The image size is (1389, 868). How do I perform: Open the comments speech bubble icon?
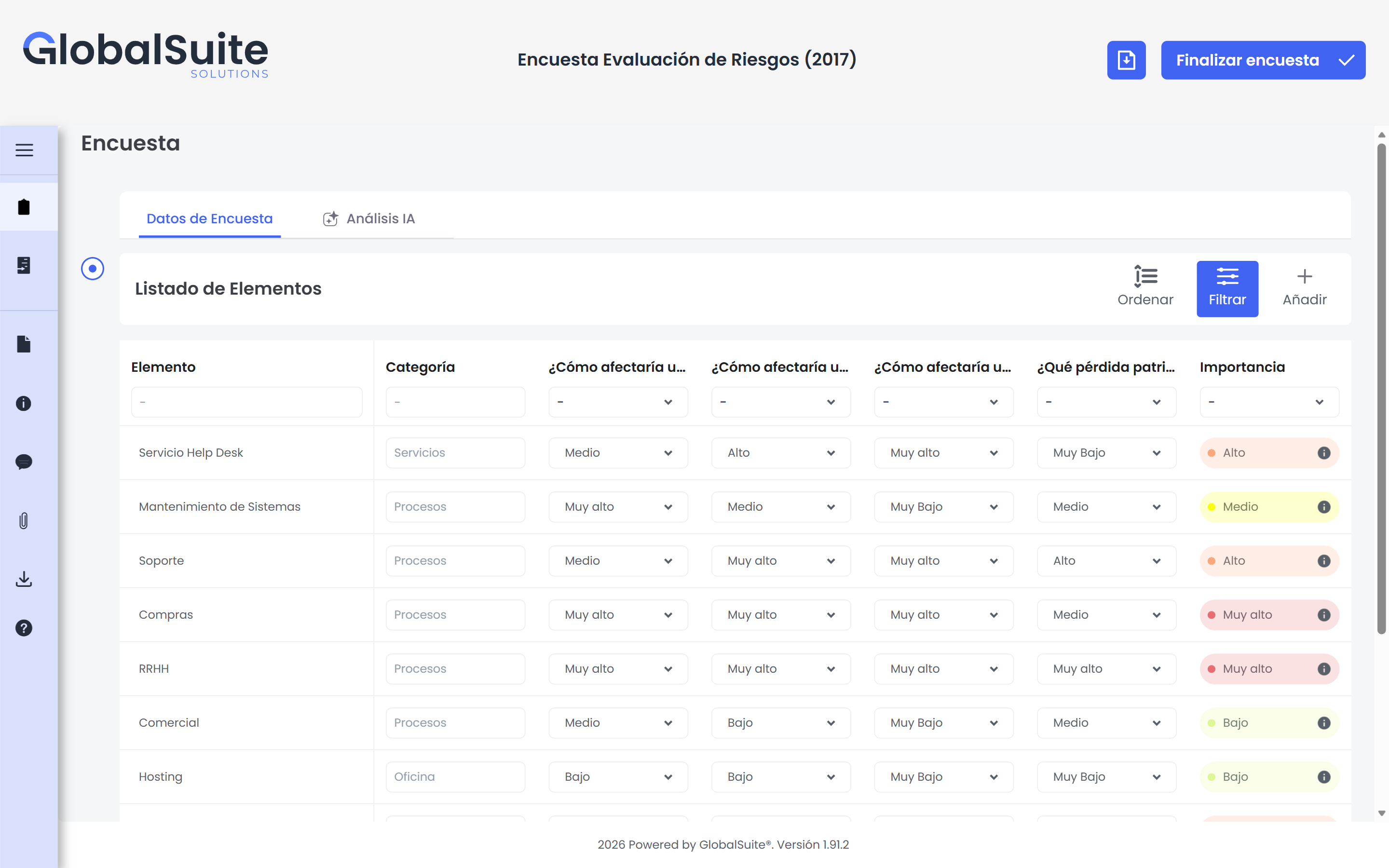click(24, 461)
